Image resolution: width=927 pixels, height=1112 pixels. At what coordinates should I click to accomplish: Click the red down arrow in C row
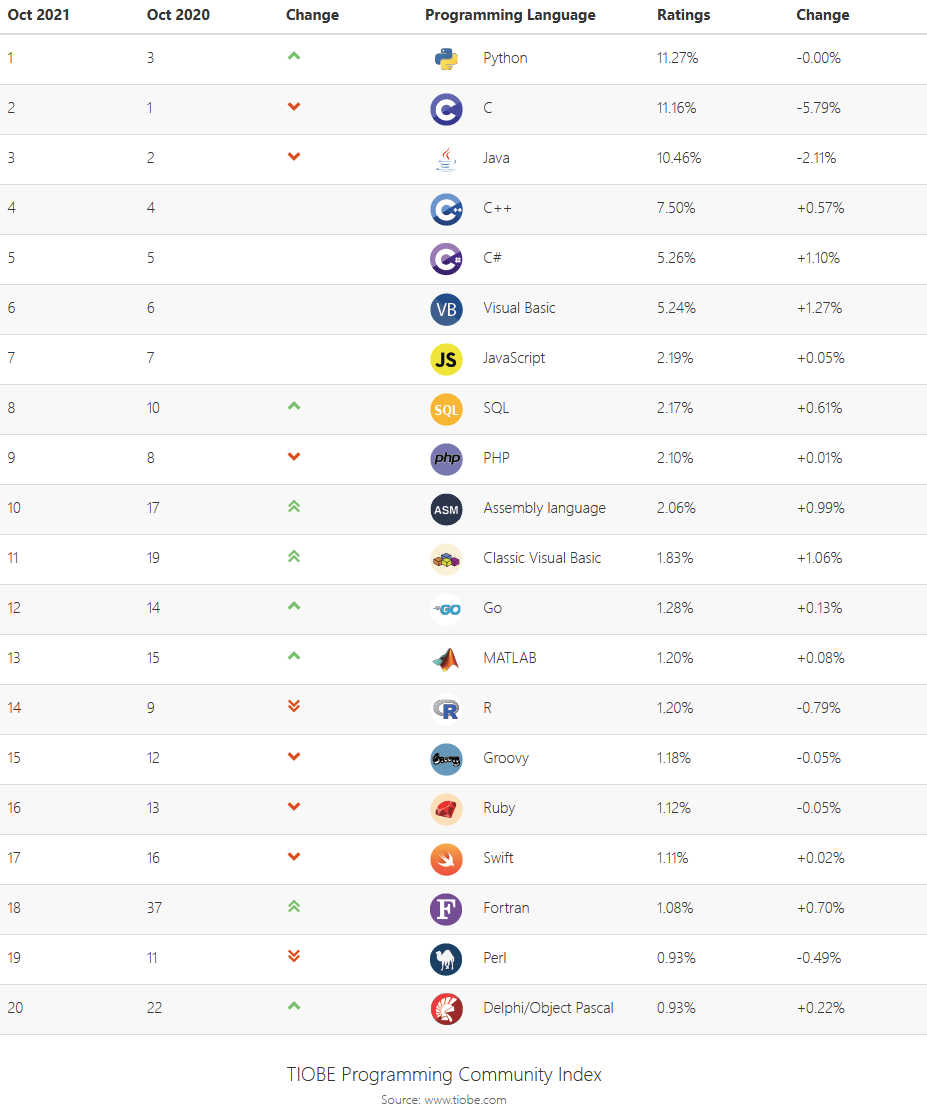pyautogui.click(x=294, y=106)
